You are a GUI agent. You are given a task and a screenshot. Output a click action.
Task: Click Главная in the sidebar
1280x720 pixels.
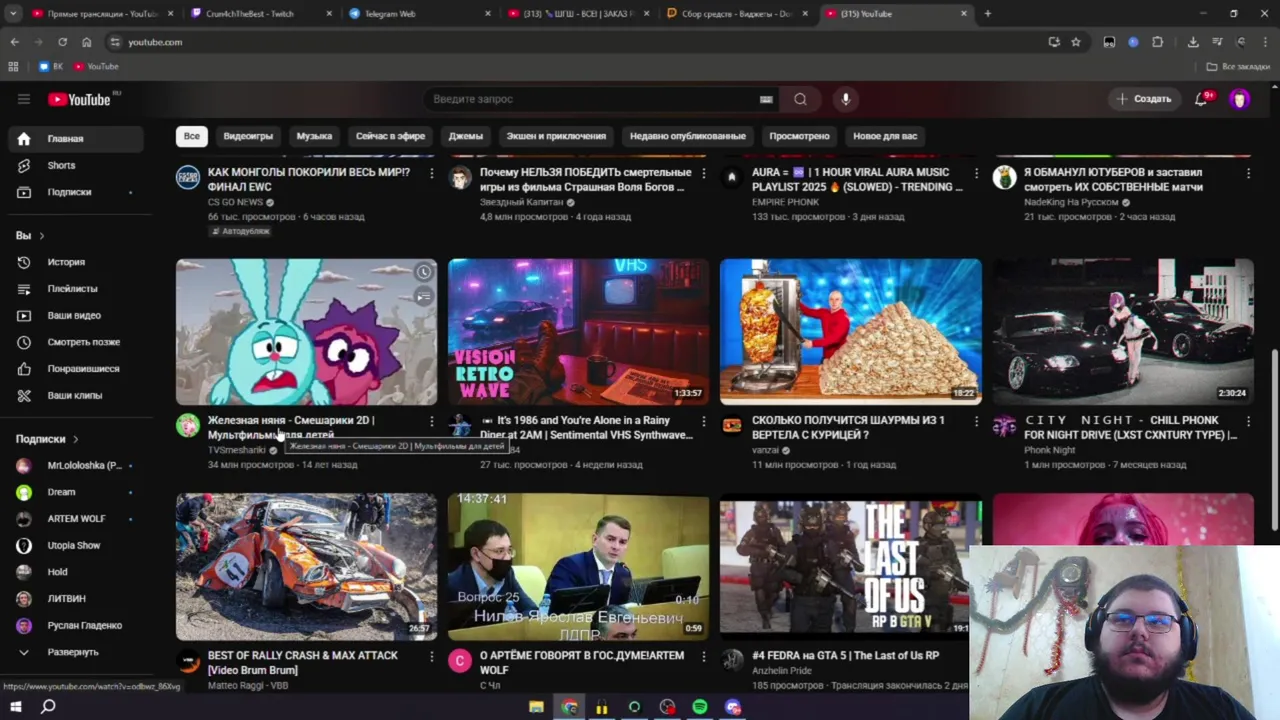(76, 139)
